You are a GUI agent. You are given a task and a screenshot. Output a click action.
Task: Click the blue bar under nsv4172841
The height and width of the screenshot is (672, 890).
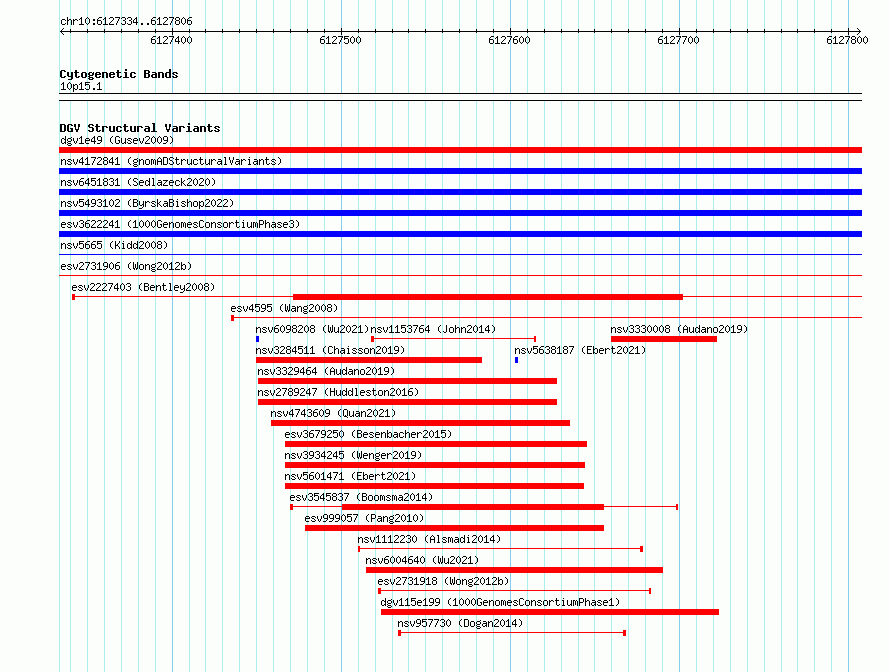pyautogui.click(x=460, y=171)
